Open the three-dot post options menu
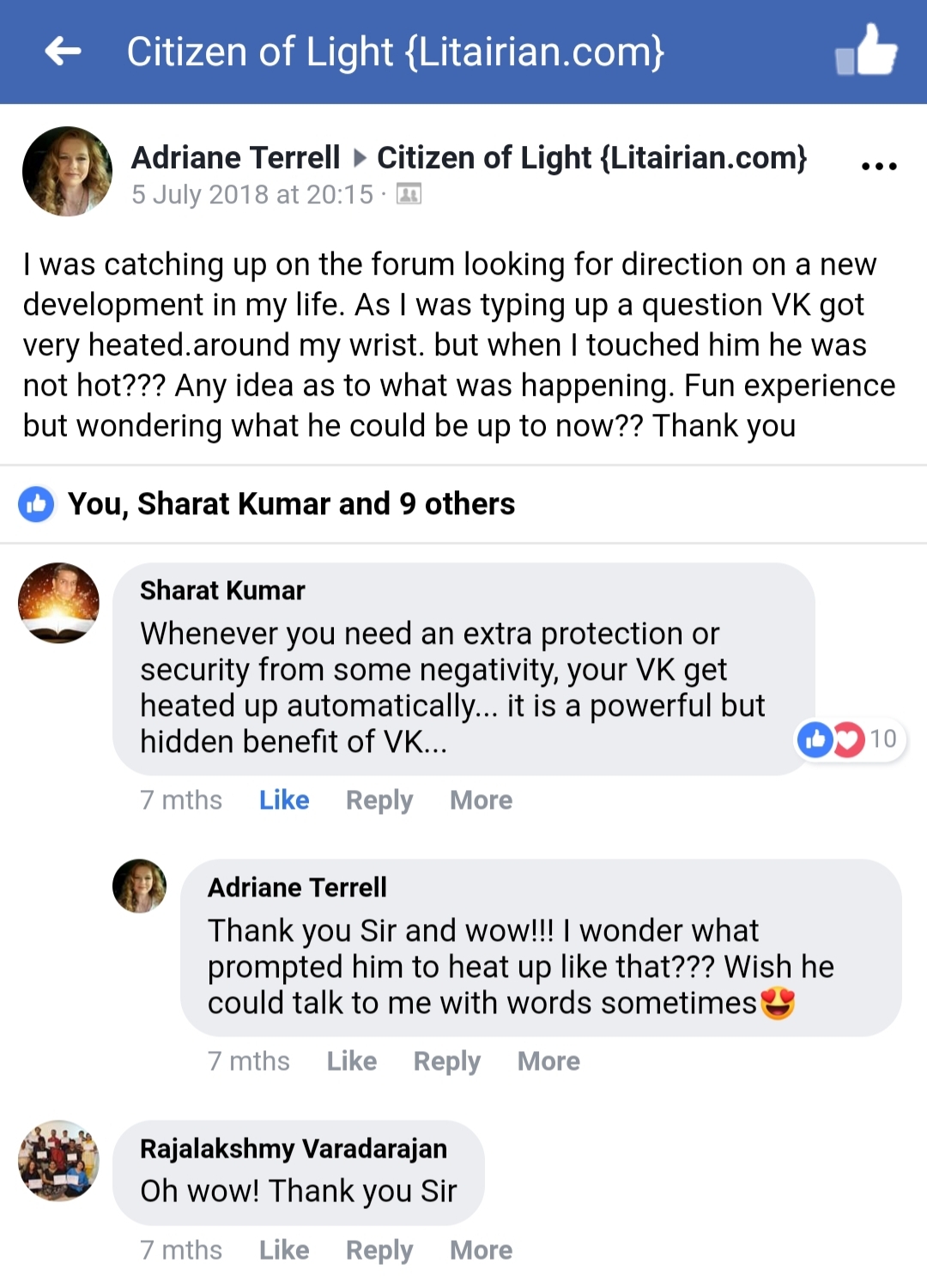The width and height of the screenshot is (927, 1288). [x=879, y=166]
